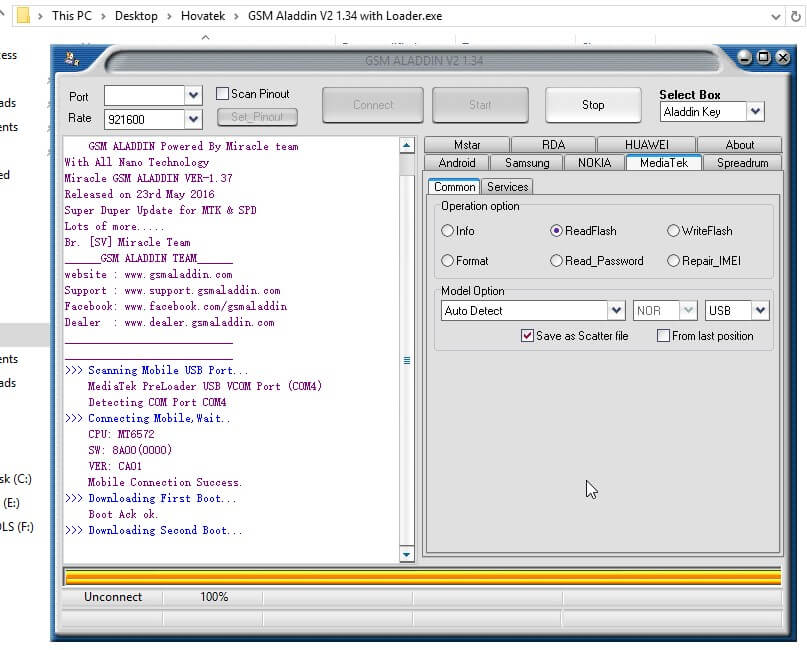The image size is (807, 650).
Task: Select the Common sub-tab
Action: (454, 187)
